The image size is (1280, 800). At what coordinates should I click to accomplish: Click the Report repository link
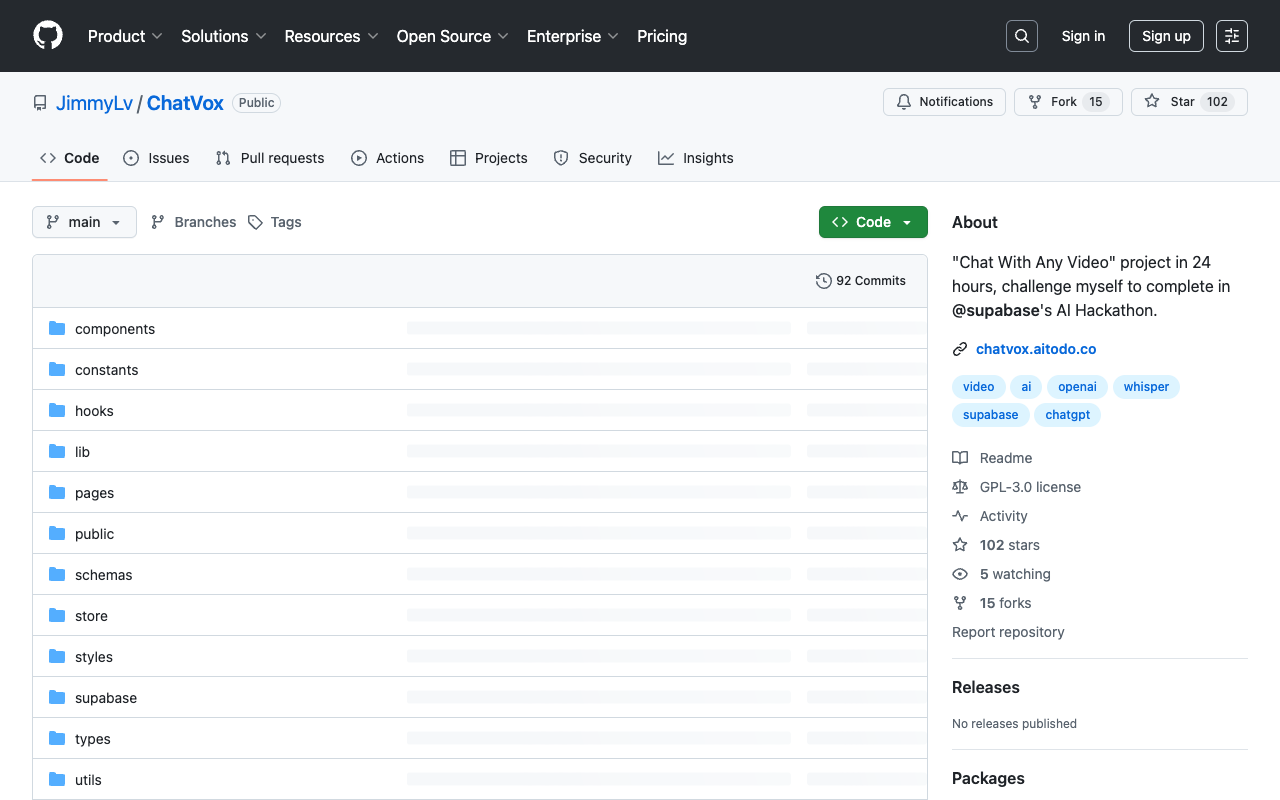pyautogui.click(x=1008, y=632)
